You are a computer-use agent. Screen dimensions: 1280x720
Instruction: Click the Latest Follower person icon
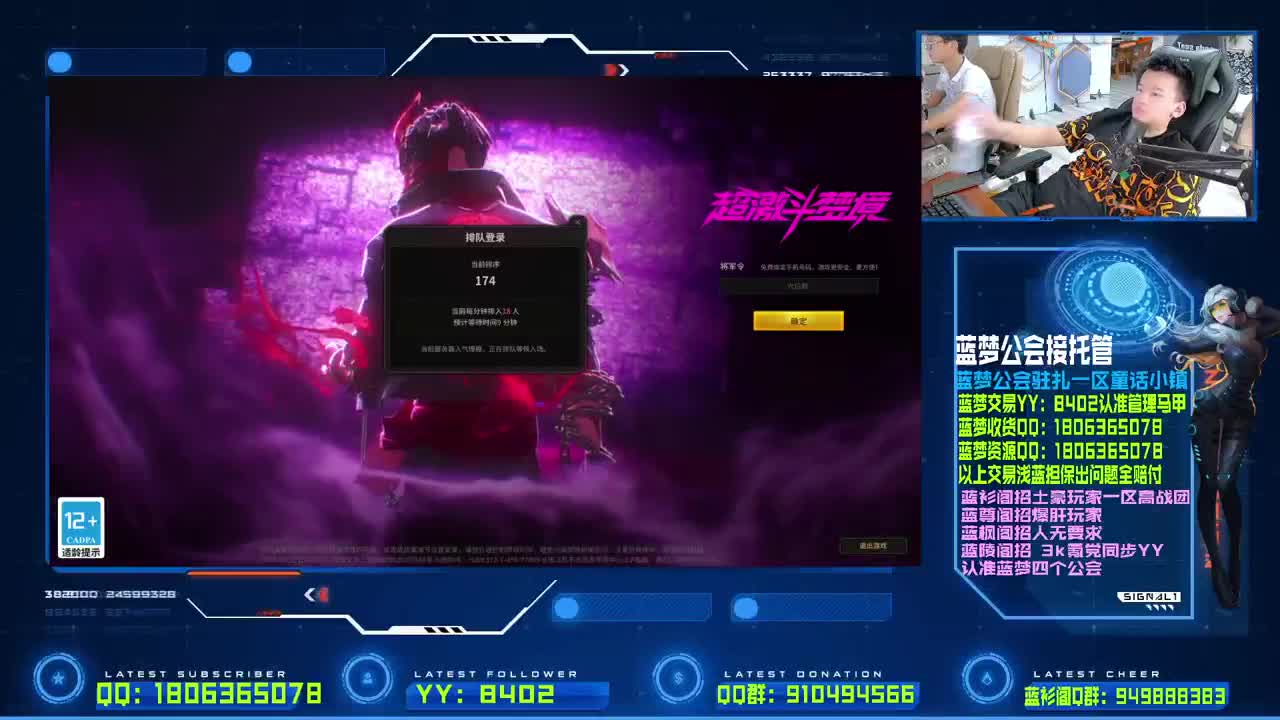[x=368, y=679]
